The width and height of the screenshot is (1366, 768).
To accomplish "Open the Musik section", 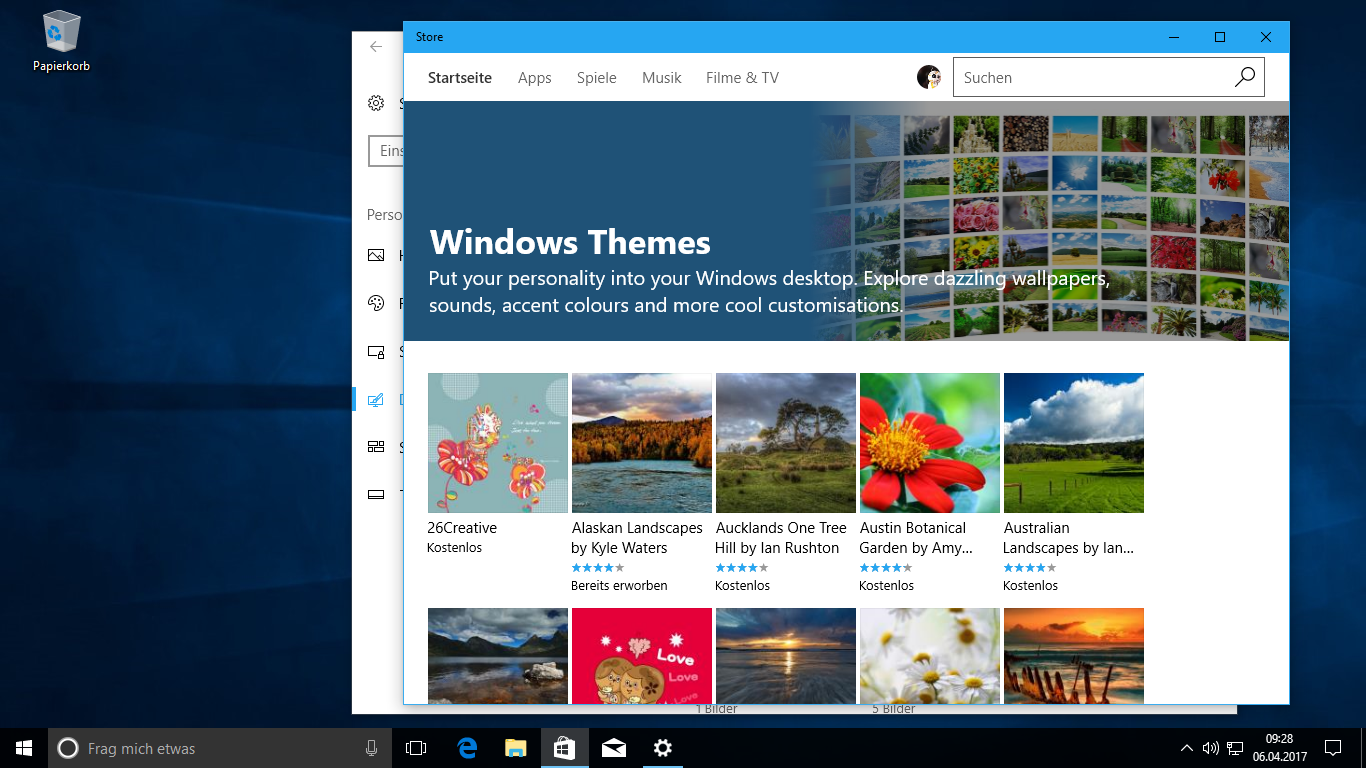I will pos(661,78).
